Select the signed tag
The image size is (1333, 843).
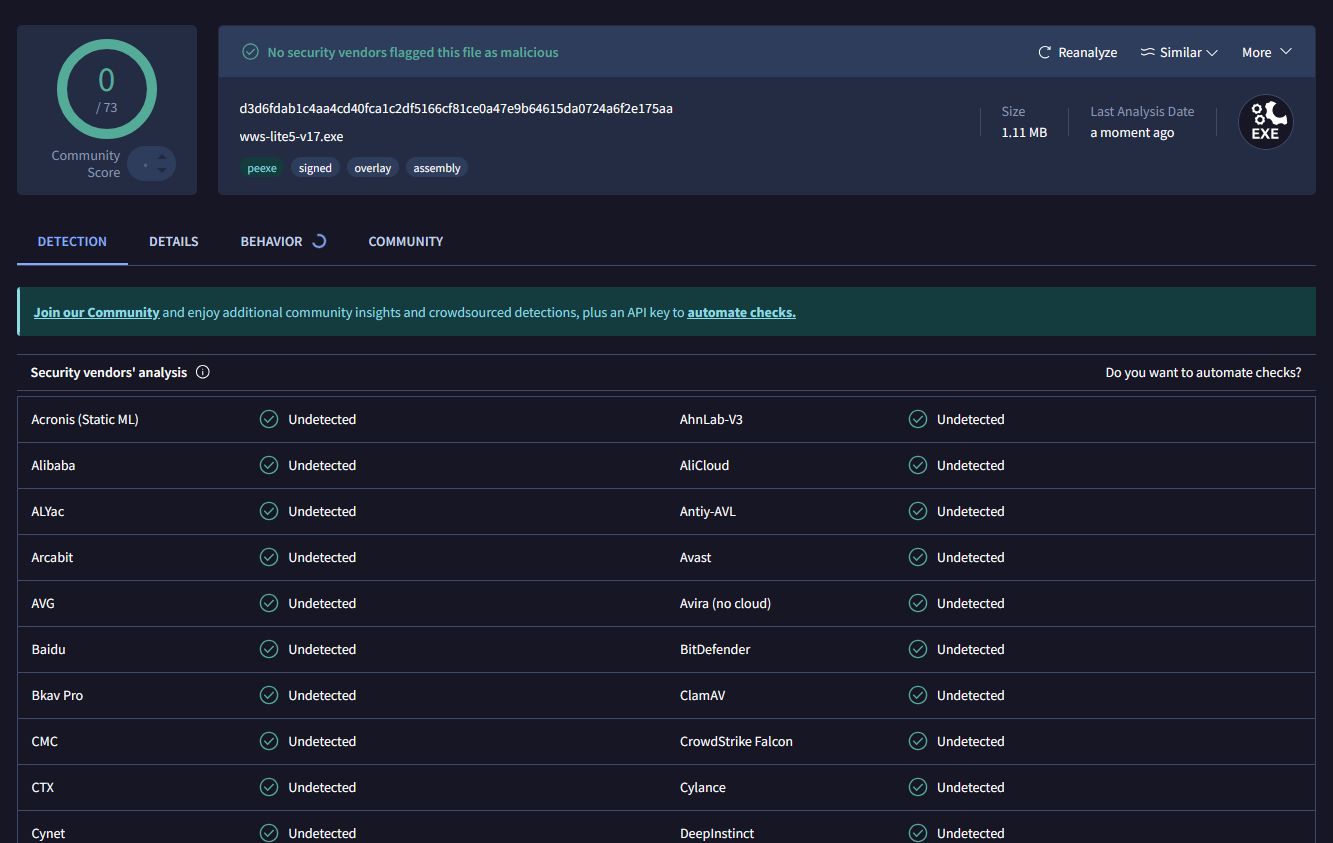(x=315, y=168)
